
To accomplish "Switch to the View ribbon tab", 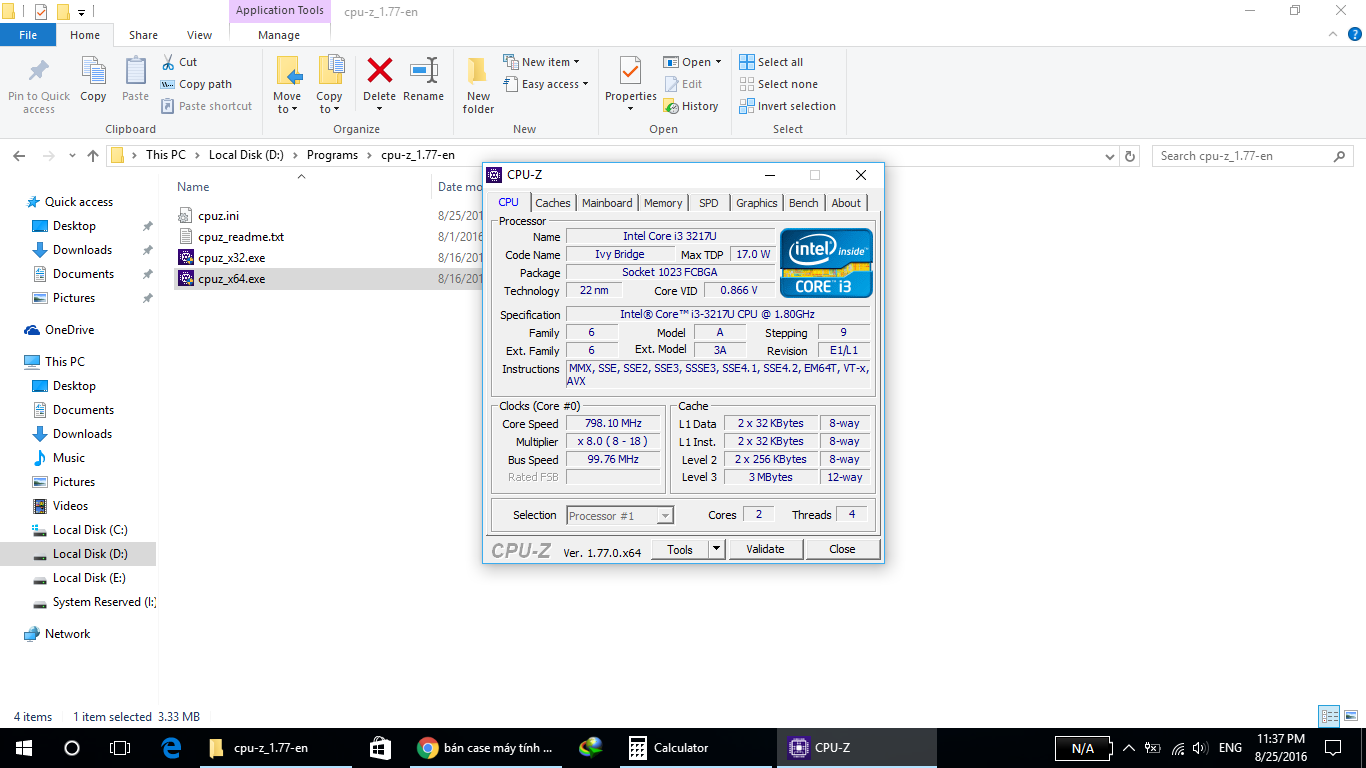I will click(200, 35).
